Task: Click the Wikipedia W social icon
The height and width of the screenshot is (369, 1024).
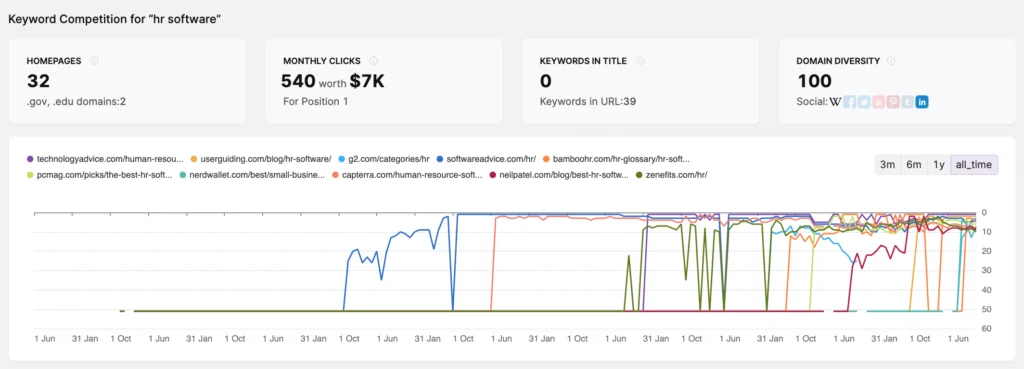Action: [835, 102]
